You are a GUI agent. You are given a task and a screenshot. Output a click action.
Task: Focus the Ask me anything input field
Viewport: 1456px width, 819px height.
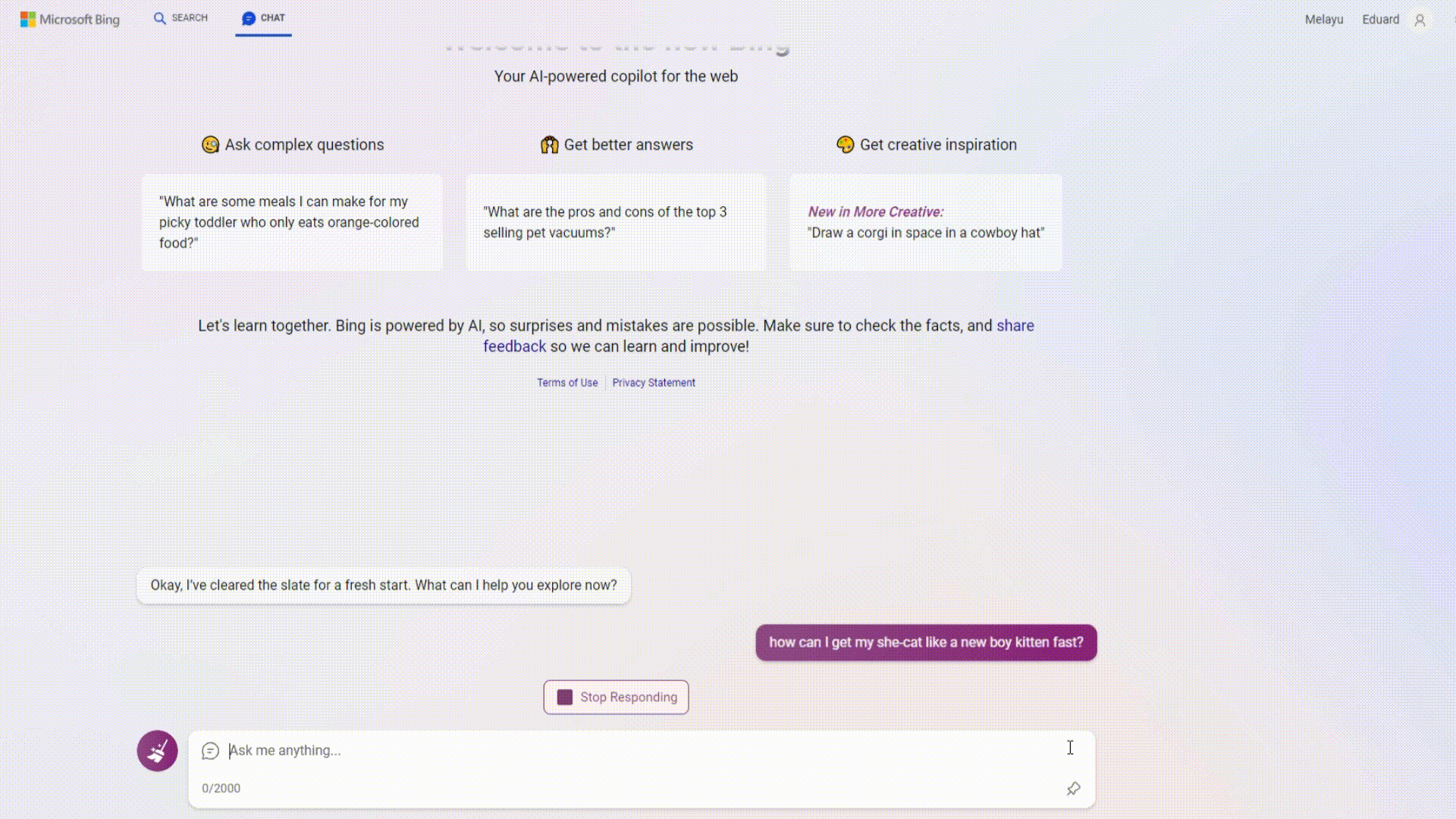[x=641, y=751]
